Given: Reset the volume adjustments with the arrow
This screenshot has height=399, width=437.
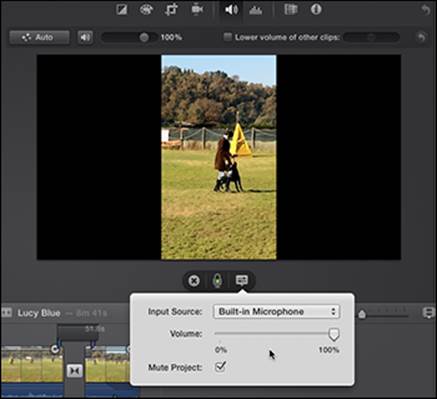Looking at the screenshot, I should 422,37.
